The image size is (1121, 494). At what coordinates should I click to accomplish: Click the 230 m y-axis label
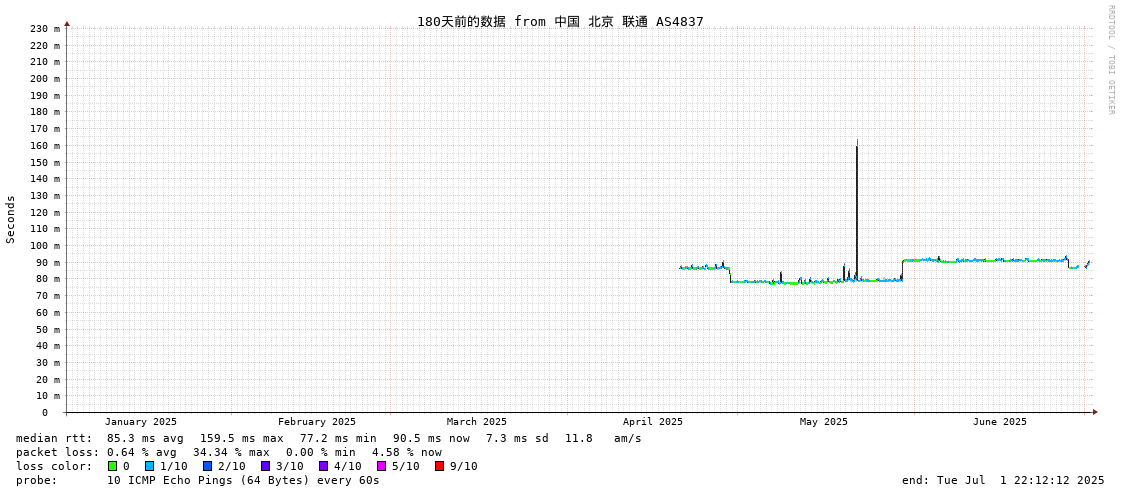45,29
